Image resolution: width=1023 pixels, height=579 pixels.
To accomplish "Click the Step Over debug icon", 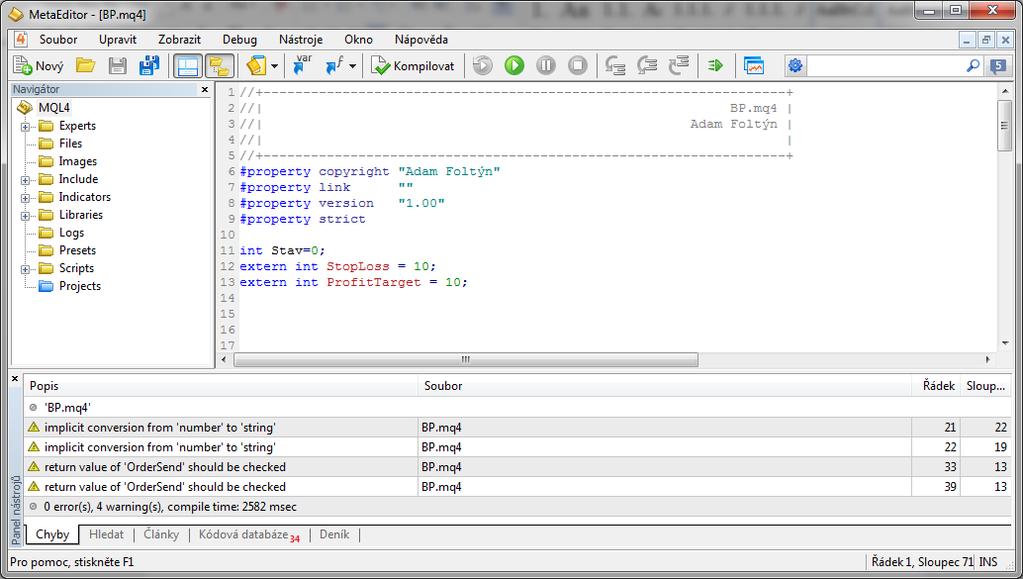I will pos(647,65).
